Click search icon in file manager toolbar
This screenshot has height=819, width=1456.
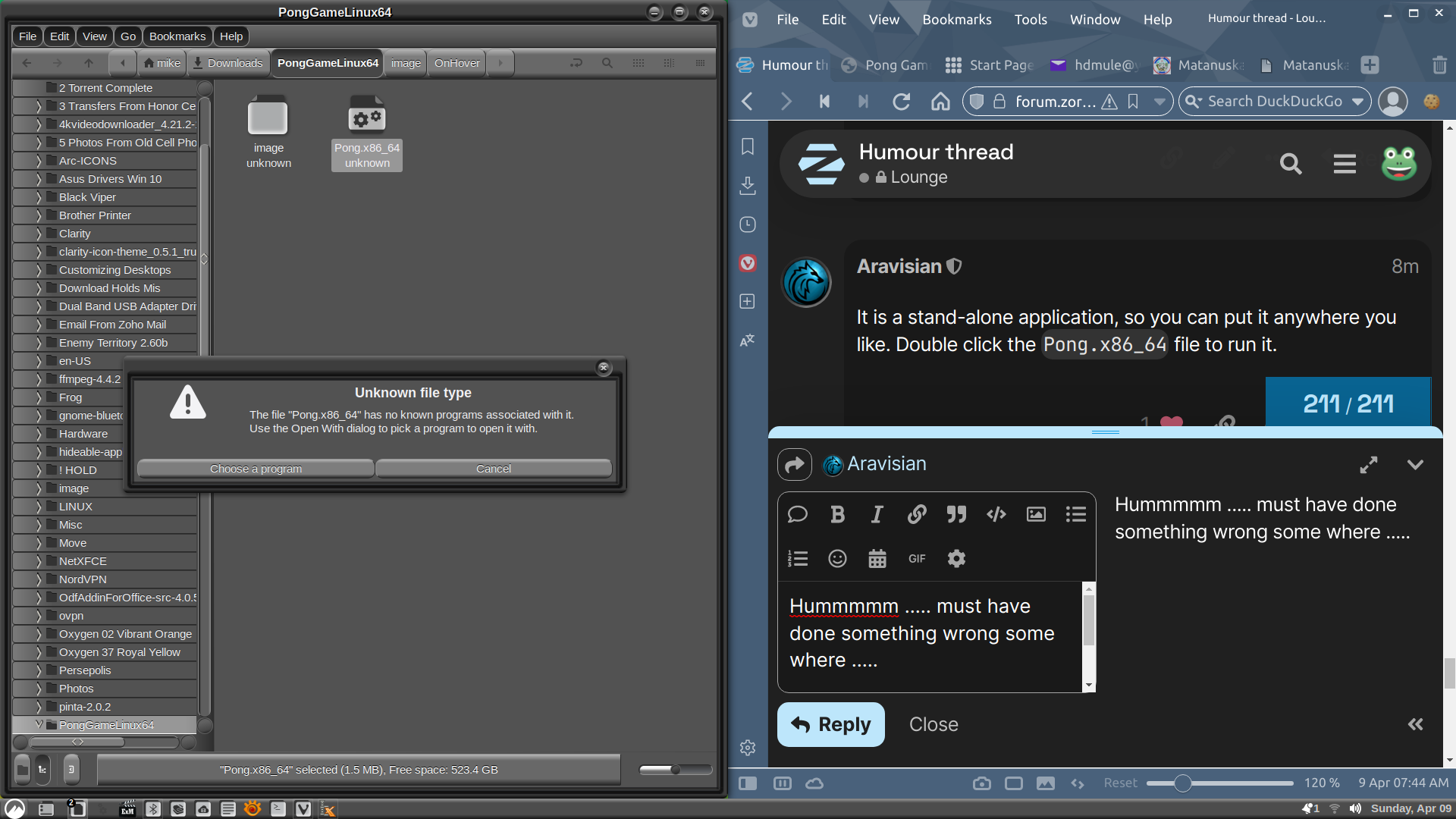coord(607,63)
